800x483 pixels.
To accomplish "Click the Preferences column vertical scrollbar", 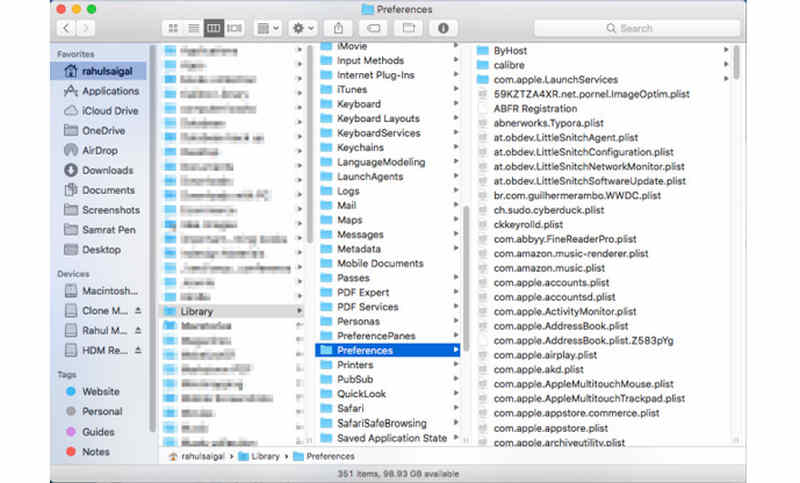I will (x=736, y=62).
